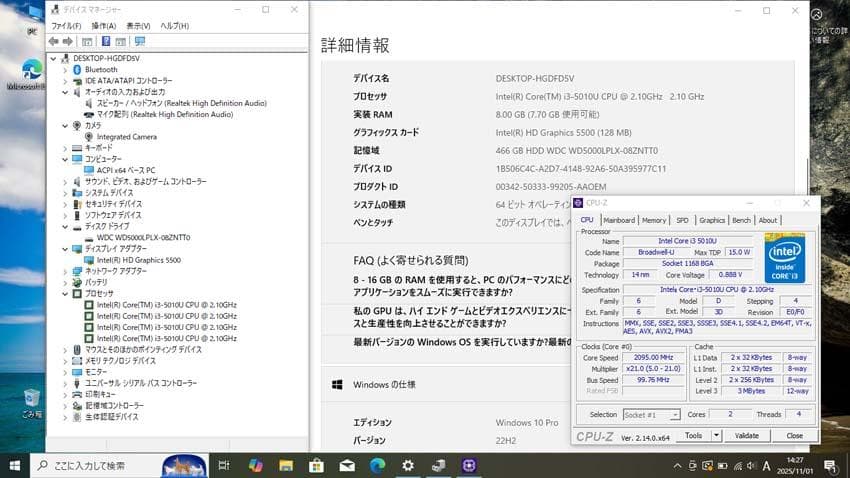Click the volume speaker tray icon

click(751, 466)
